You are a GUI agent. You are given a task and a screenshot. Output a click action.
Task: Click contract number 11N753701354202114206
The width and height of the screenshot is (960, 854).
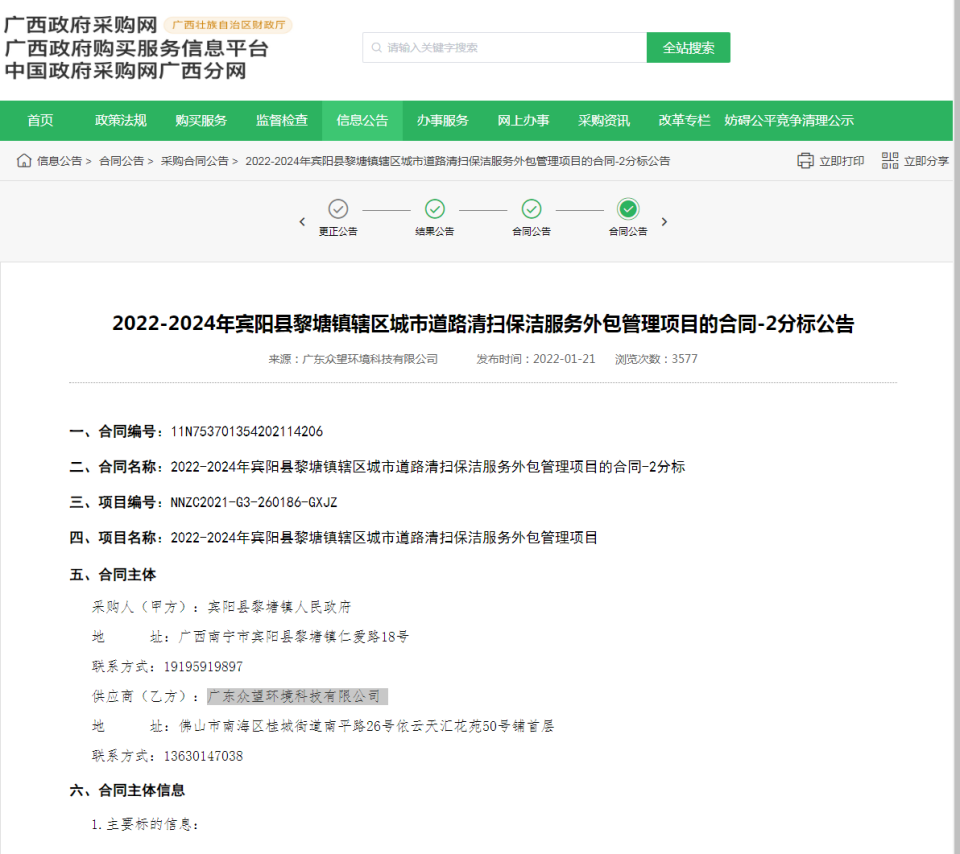[x=247, y=432]
